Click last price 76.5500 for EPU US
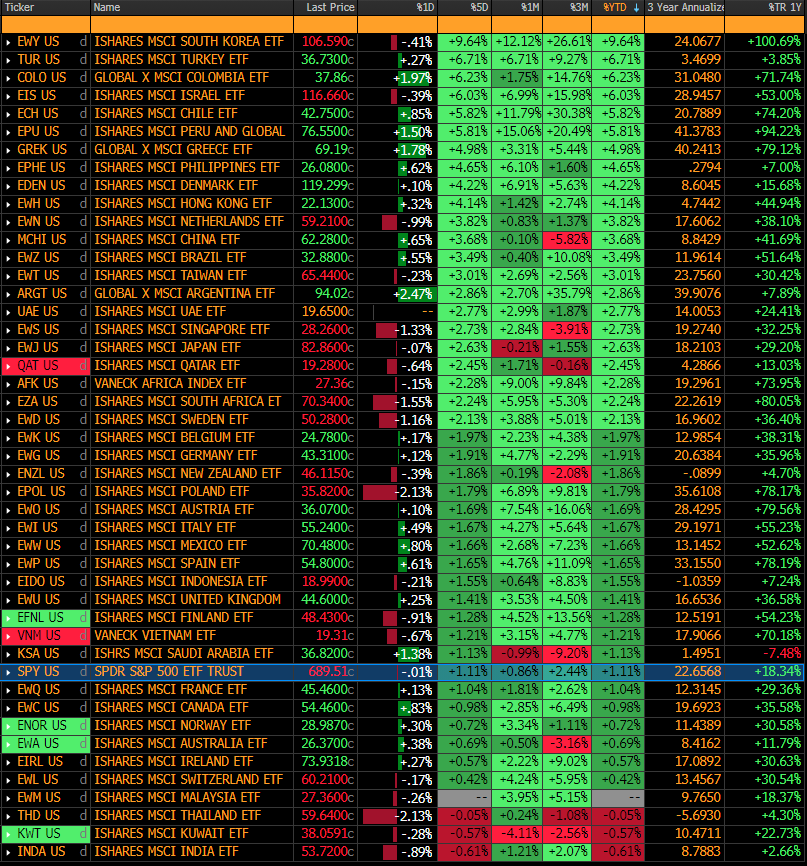Viewport: 807px width, 866px height. tap(328, 131)
